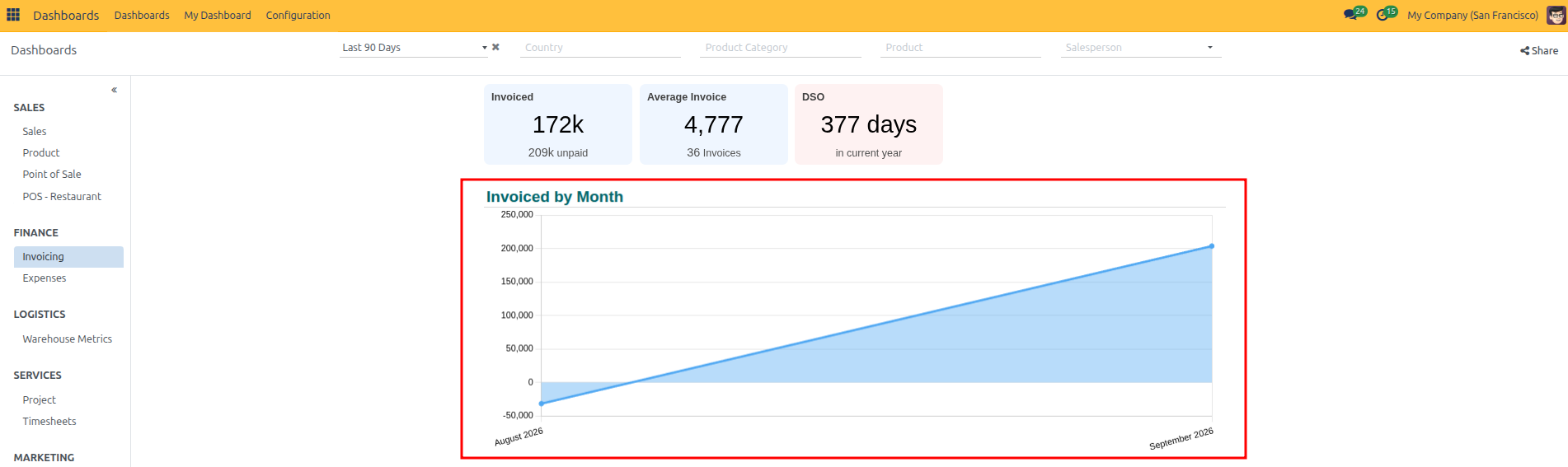
Task: Click the SALES section header
Action: pos(29,108)
